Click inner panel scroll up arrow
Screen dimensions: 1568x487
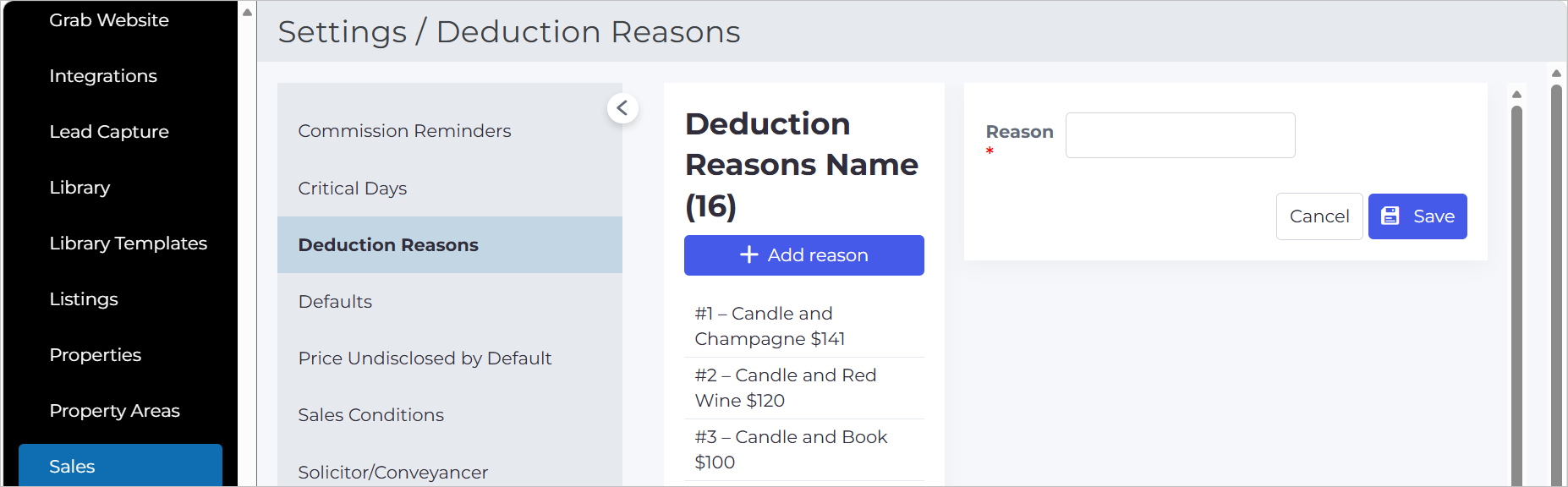tap(1516, 94)
